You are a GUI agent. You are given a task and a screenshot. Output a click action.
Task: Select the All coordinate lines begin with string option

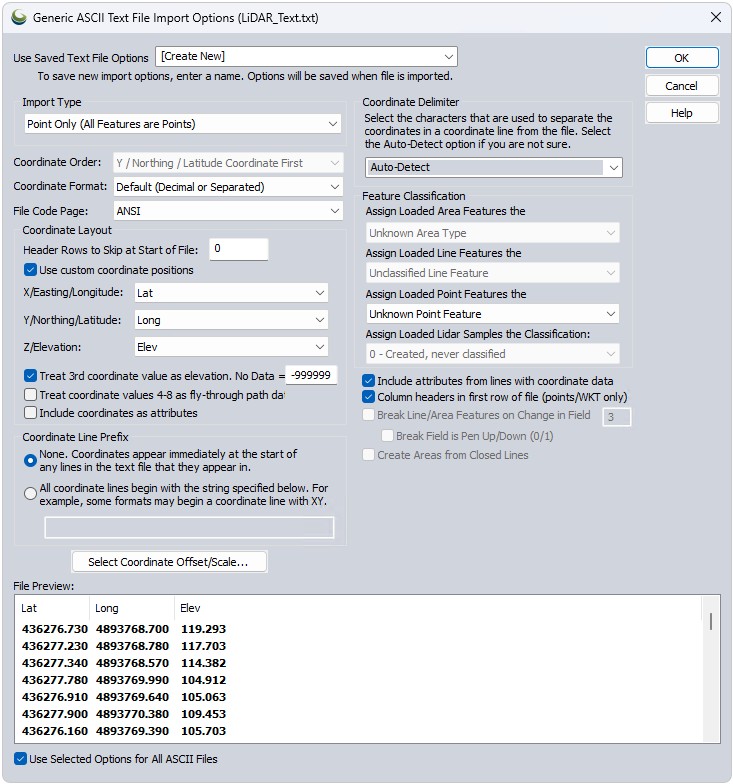point(30,494)
